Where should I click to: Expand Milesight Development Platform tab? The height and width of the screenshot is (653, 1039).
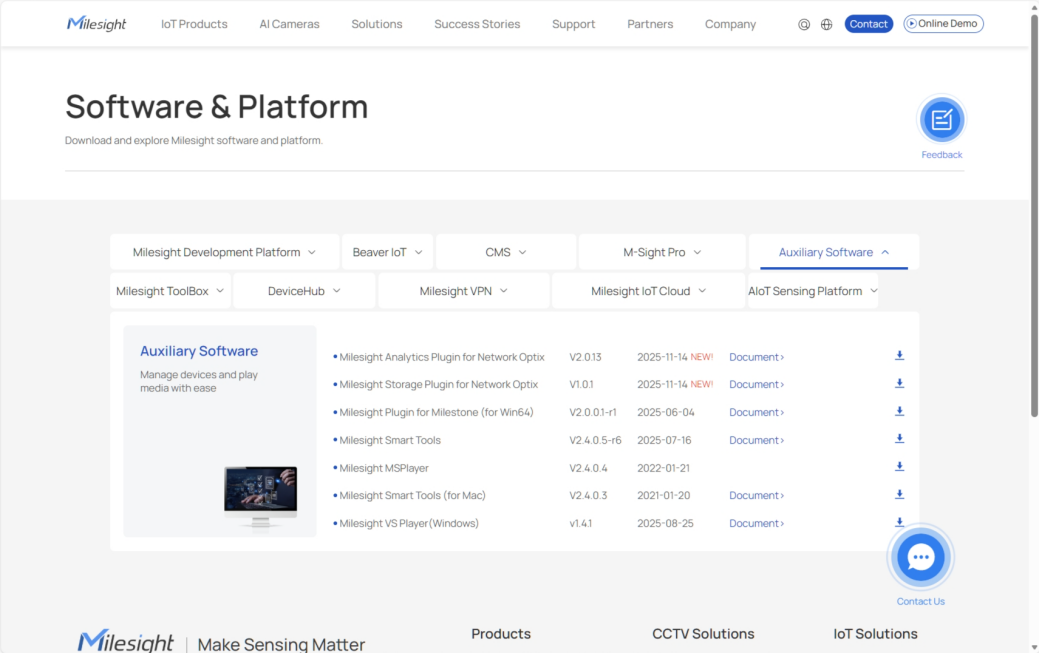click(x=224, y=253)
